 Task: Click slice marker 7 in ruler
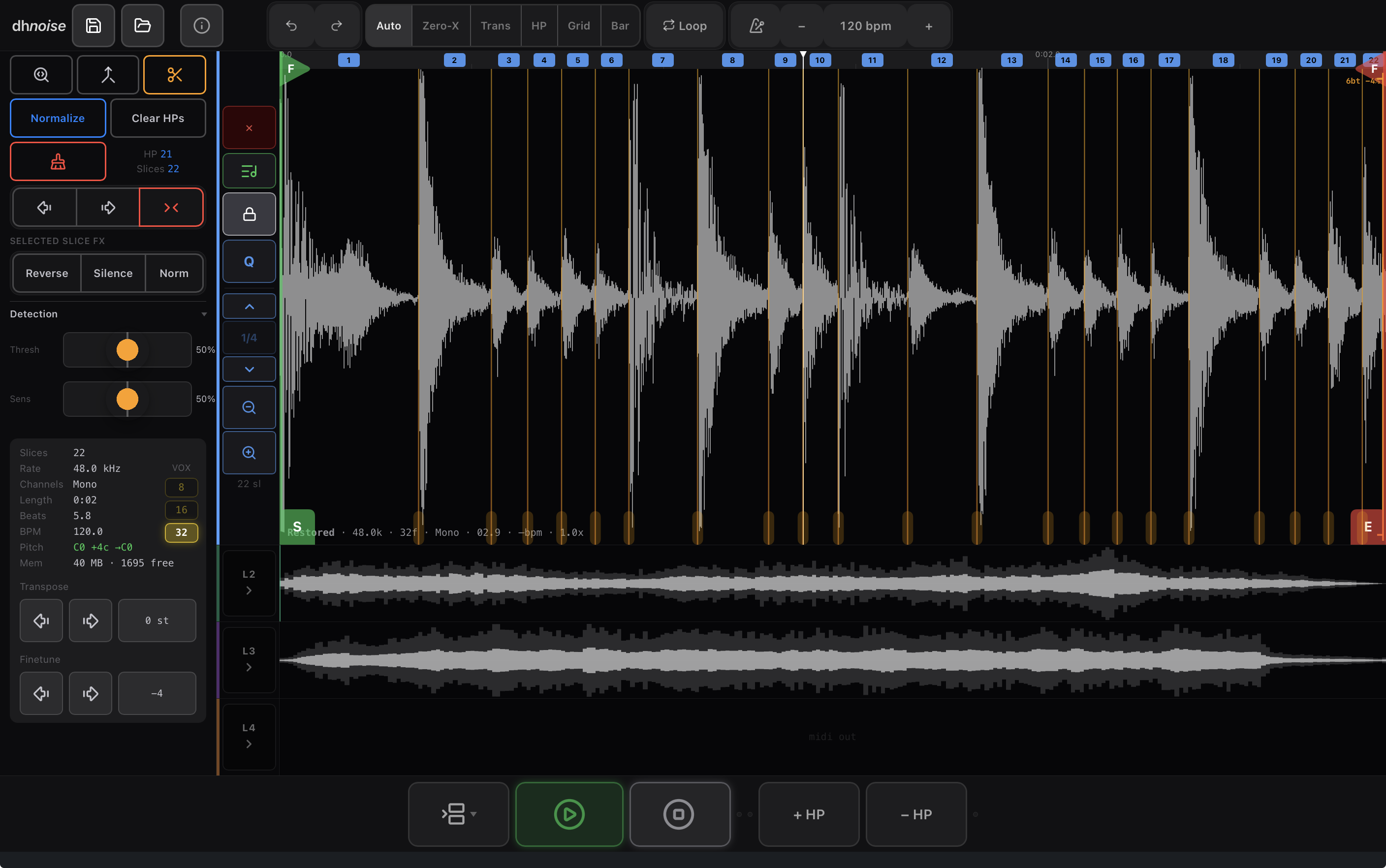pyautogui.click(x=662, y=60)
